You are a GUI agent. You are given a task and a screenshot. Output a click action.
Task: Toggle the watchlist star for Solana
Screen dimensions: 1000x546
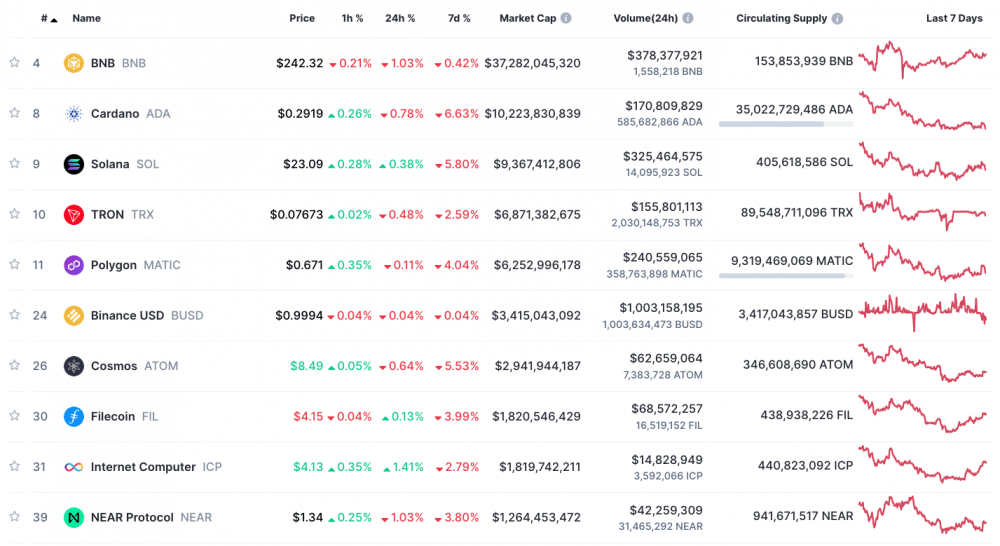(14, 163)
